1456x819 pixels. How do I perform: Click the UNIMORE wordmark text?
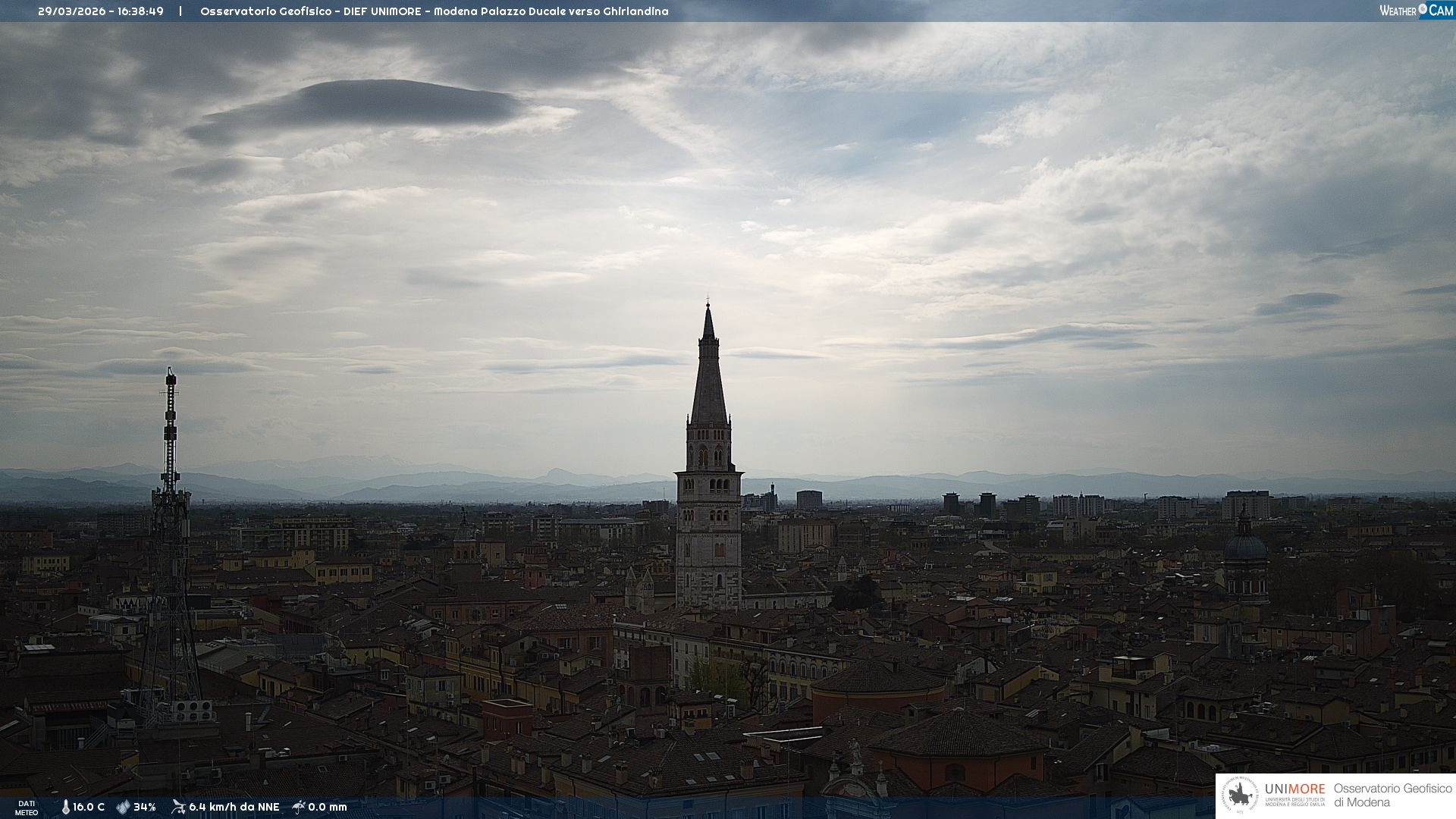1294,789
